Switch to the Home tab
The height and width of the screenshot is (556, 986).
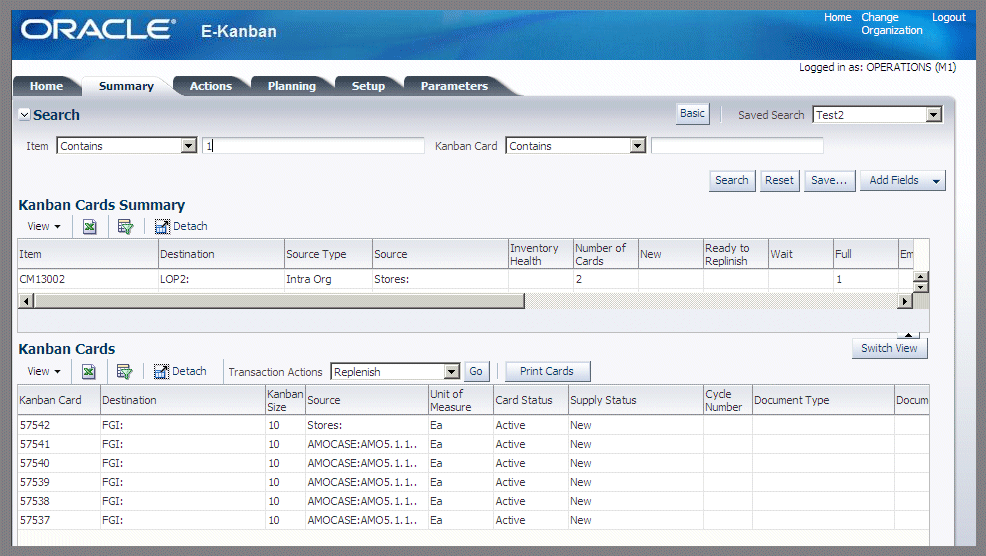[x=47, y=86]
